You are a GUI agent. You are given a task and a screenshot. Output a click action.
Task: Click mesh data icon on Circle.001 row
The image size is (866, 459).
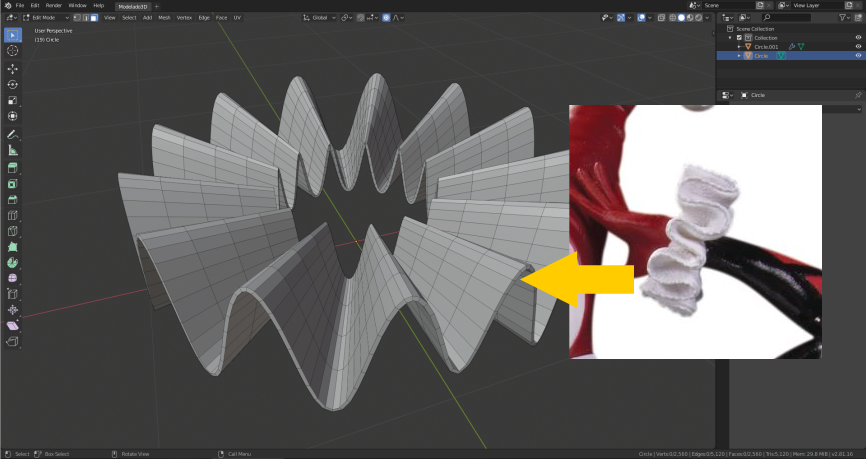pos(800,47)
